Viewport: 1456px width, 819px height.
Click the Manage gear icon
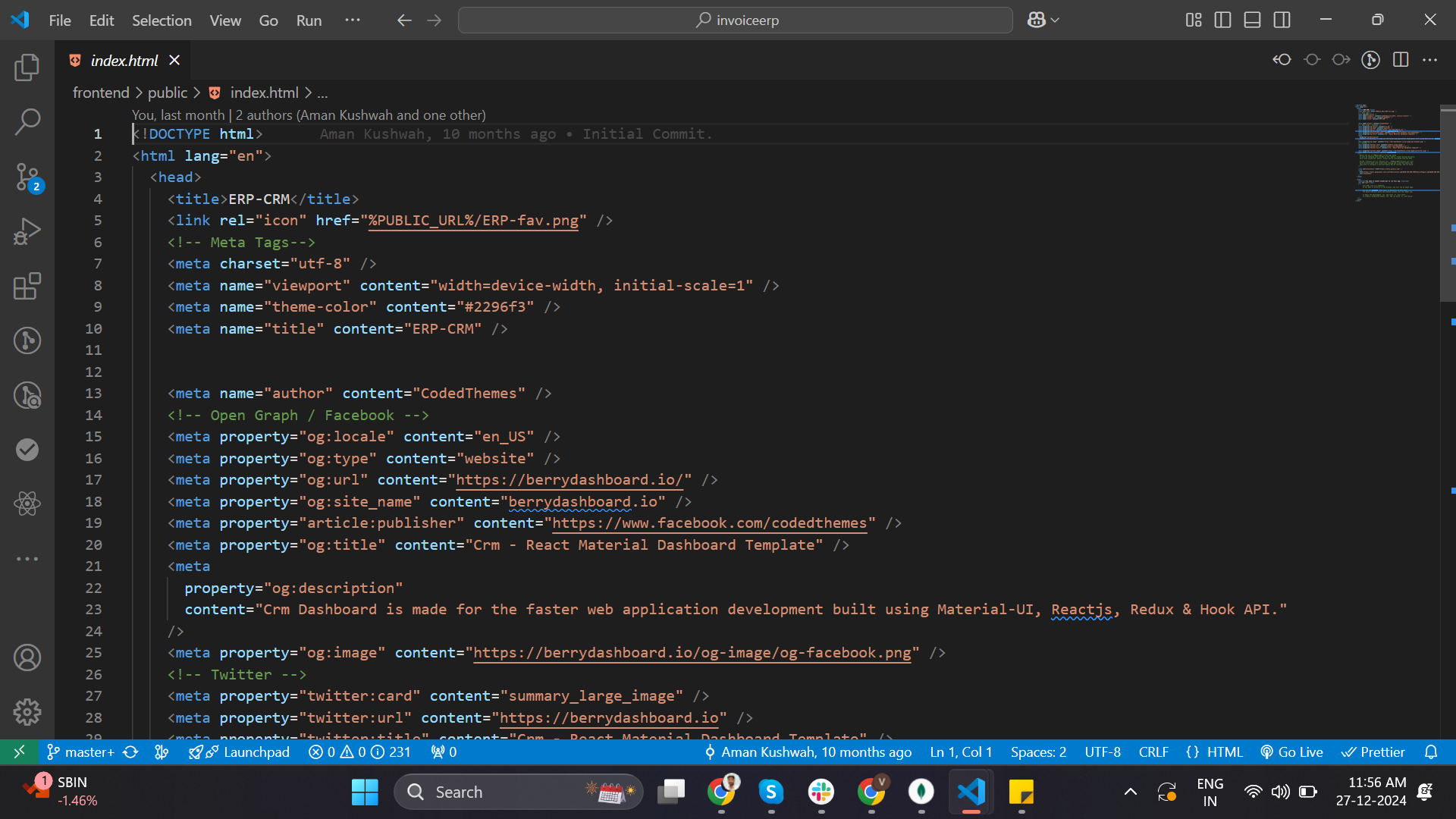coord(27,711)
